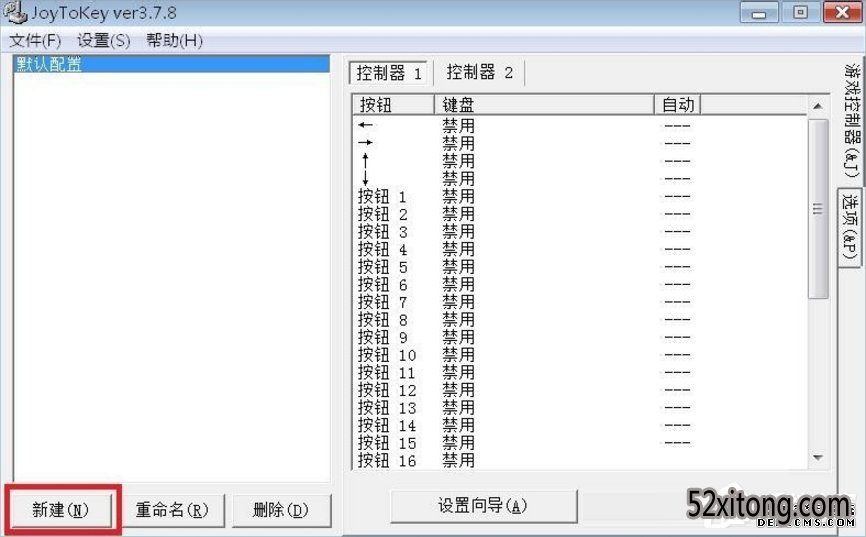The height and width of the screenshot is (537, 866).
Task: Click the 设置向导(A) button
Action: (x=483, y=506)
